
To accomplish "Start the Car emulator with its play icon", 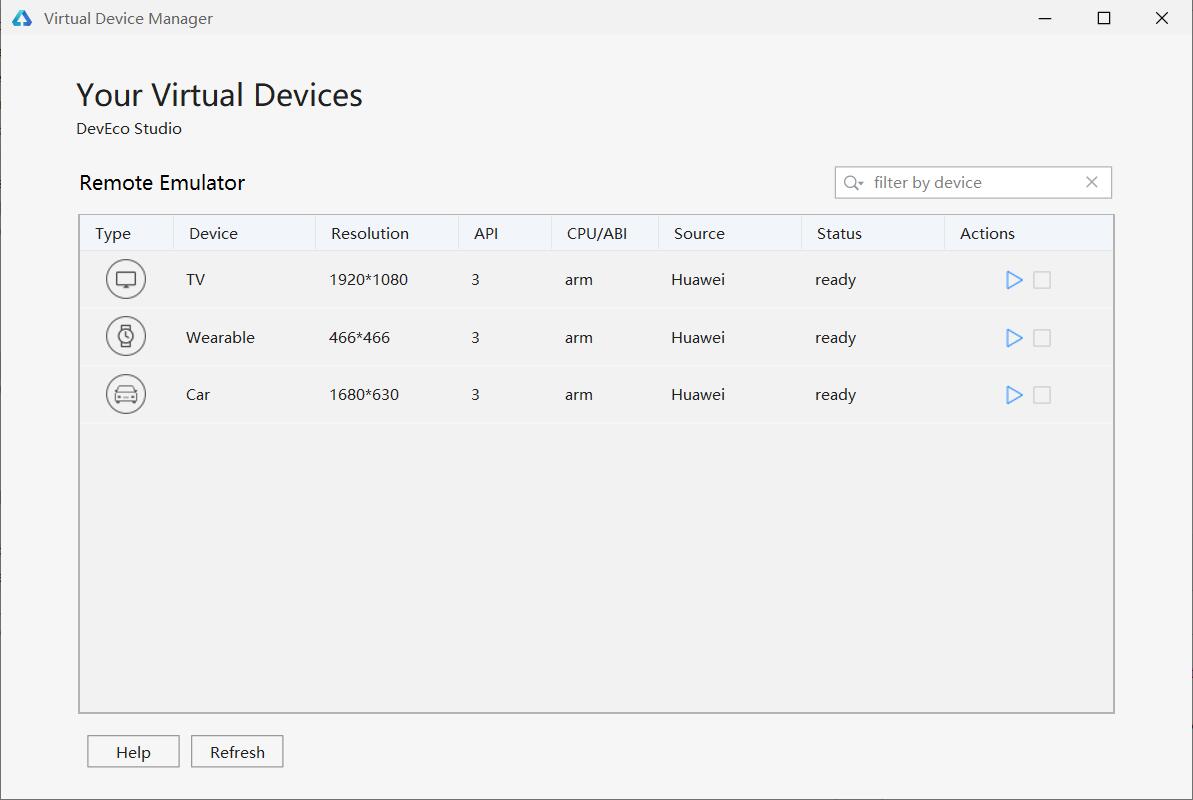I will [1013, 395].
